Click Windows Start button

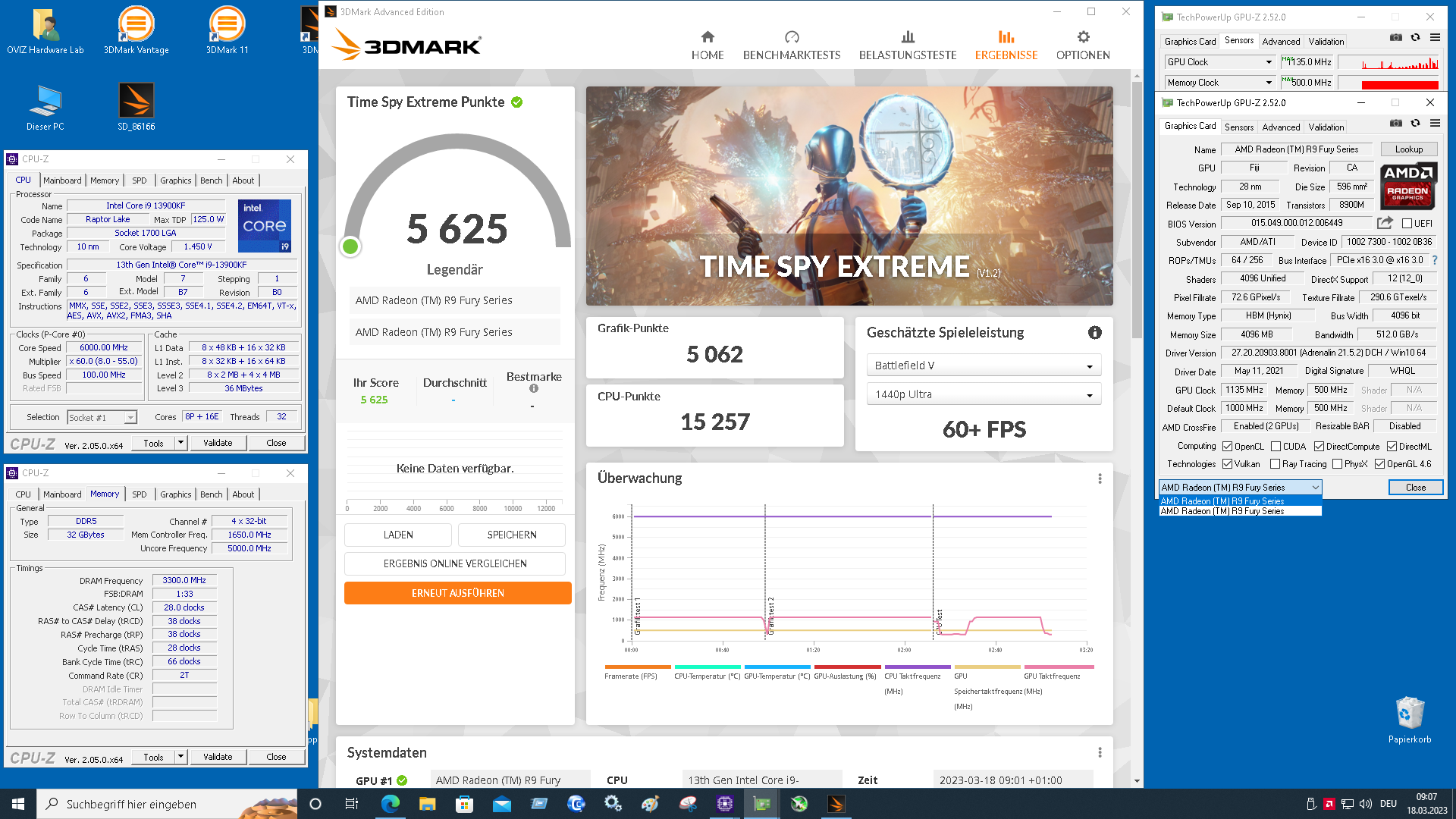18,804
